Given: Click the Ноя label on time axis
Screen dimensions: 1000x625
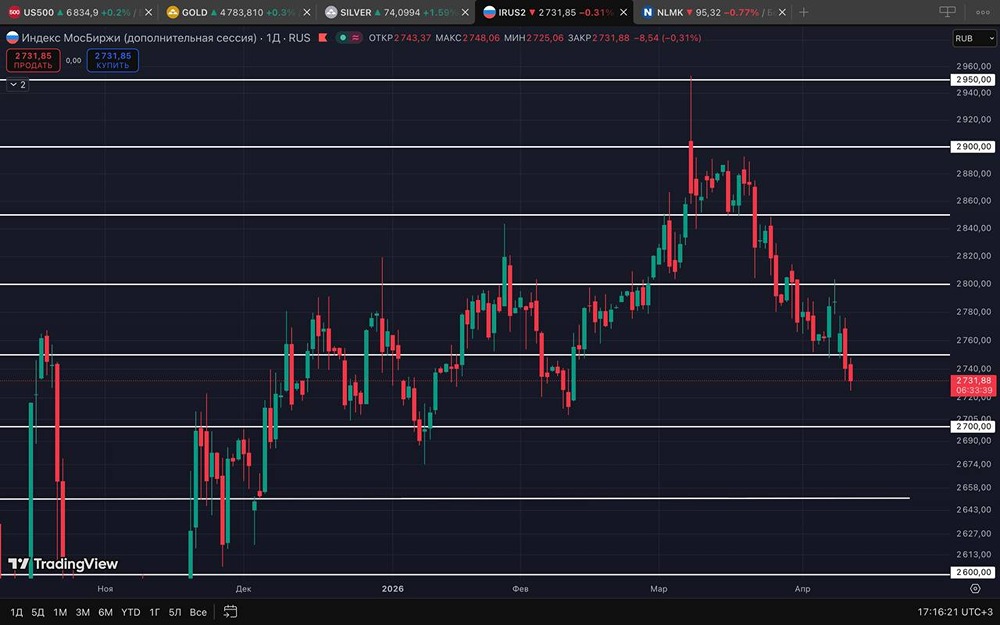Looking at the screenshot, I should pos(105,589).
